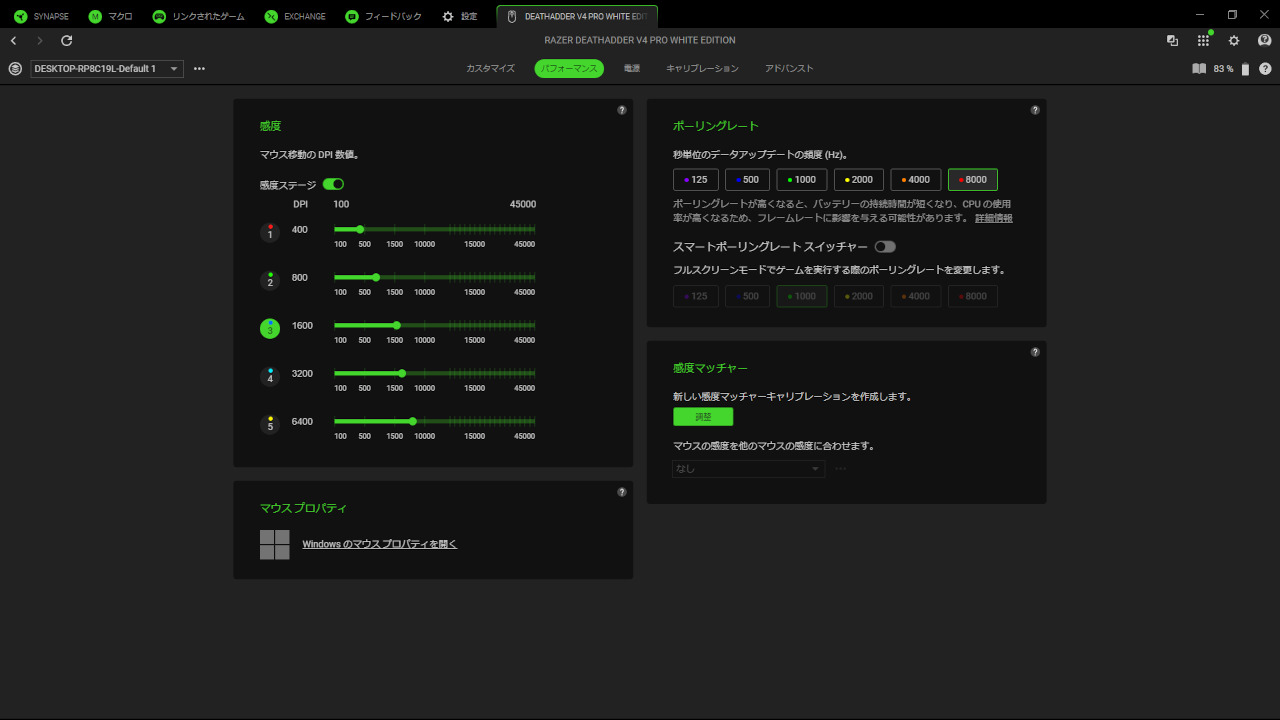Switch to the カスタマイズ subtab
This screenshot has height=720, width=1280.
pos(490,69)
